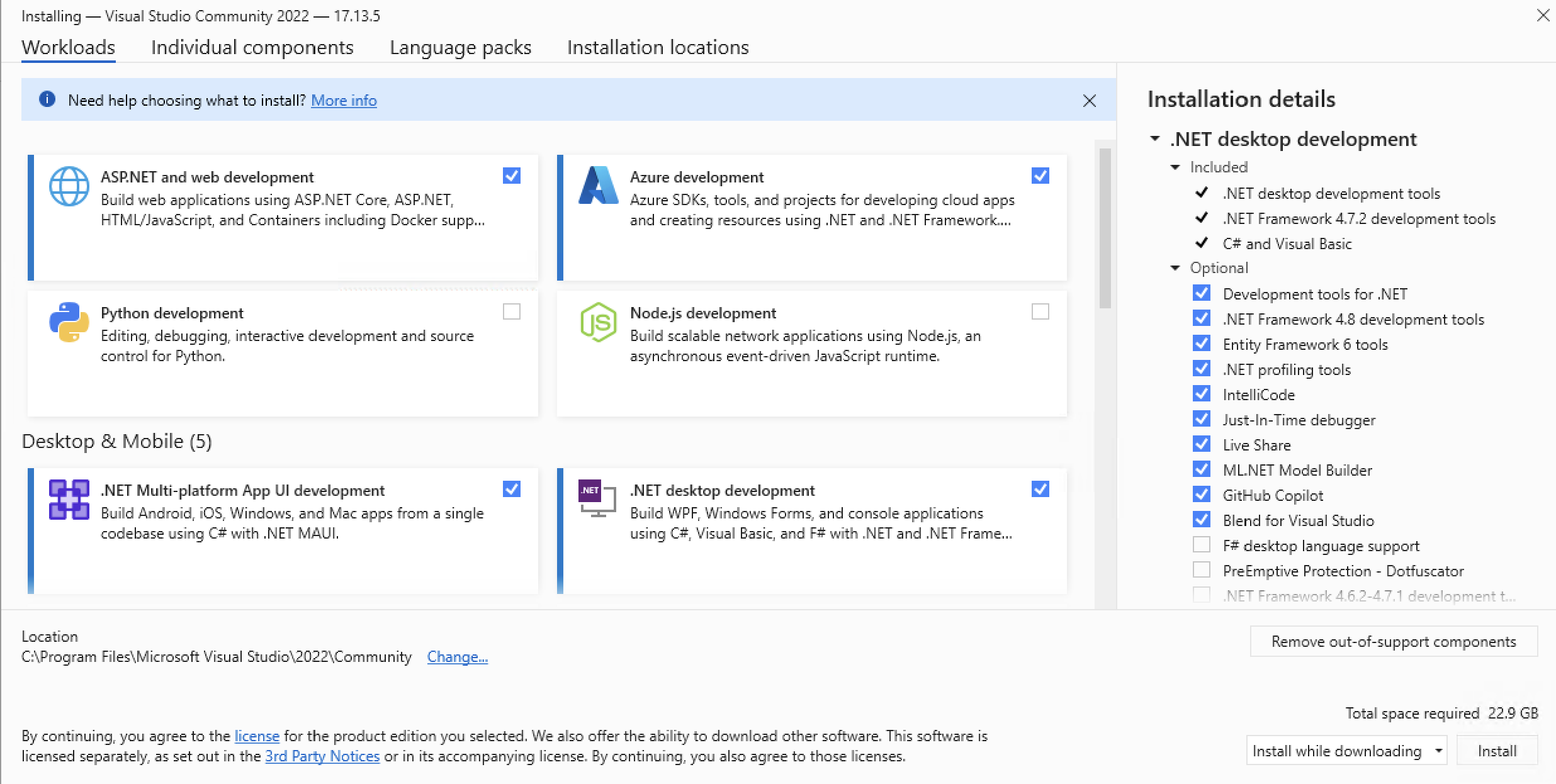Click the 'Total space required 22.9 GB' text
This screenshot has width=1556, height=784.
pyautogui.click(x=1441, y=713)
